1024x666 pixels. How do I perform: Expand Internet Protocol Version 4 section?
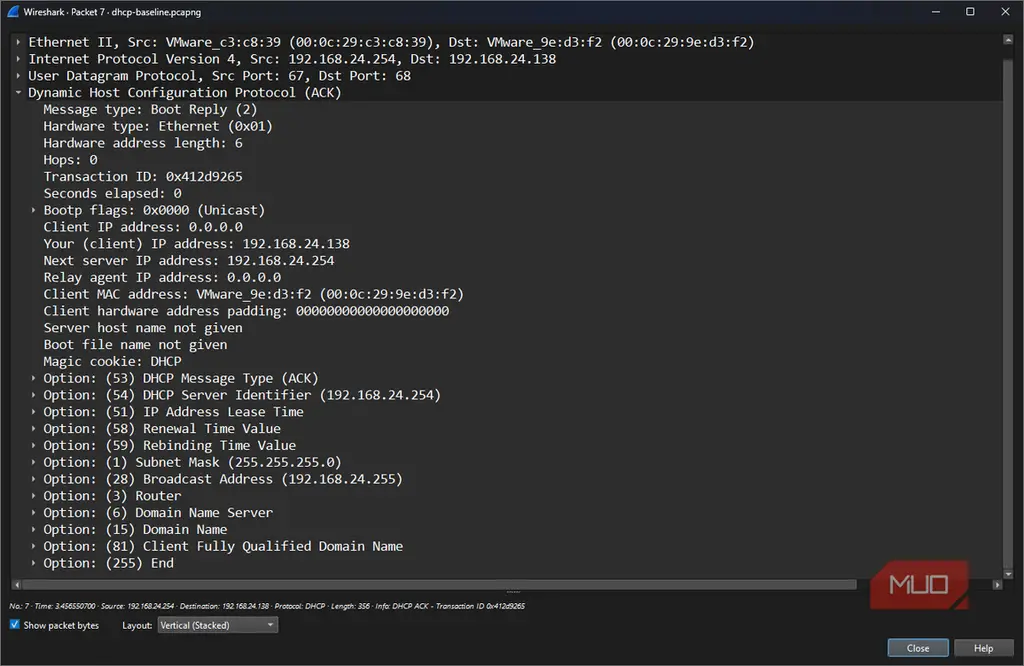18,59
